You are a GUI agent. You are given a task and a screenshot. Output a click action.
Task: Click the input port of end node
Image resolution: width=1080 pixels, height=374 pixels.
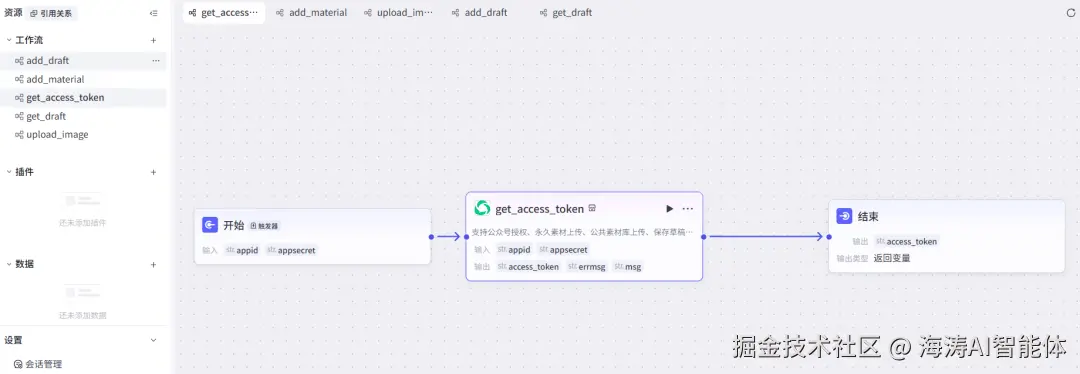click(x=829, y=236)
